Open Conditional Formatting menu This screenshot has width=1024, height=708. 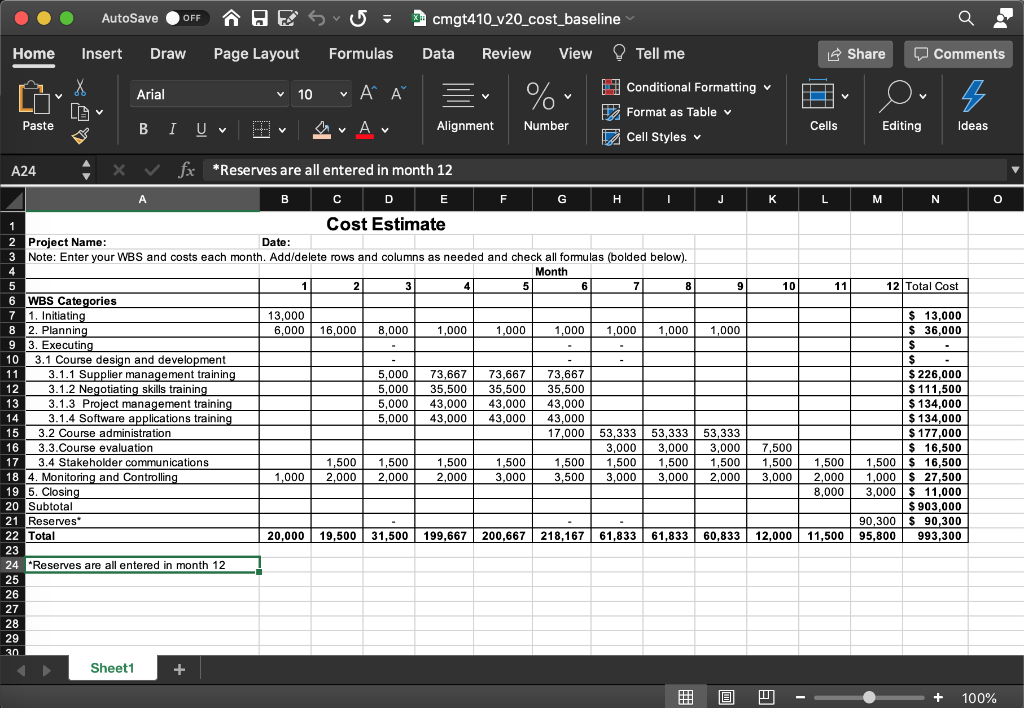(686, 87)
